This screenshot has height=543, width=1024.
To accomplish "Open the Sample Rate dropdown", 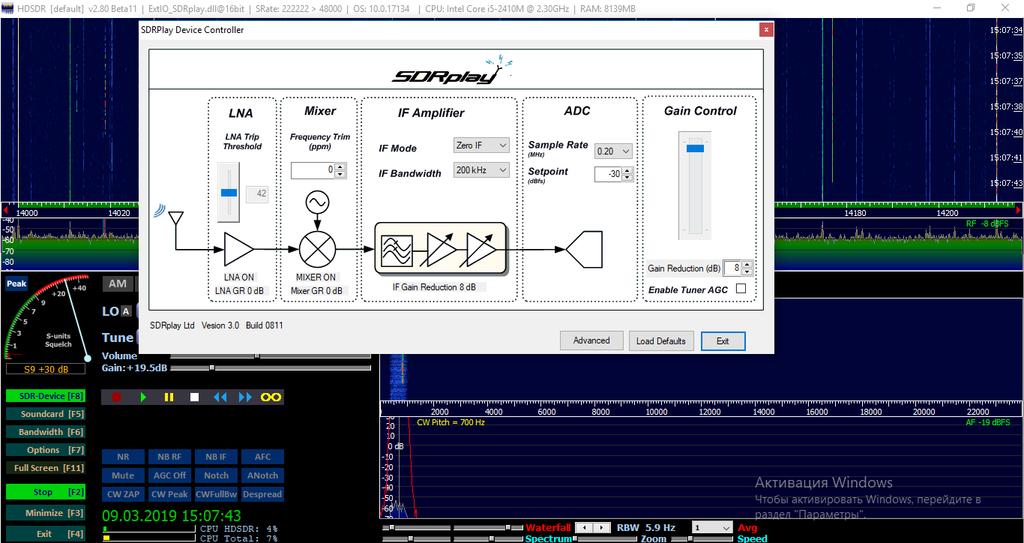I will (x=613, y=151).
